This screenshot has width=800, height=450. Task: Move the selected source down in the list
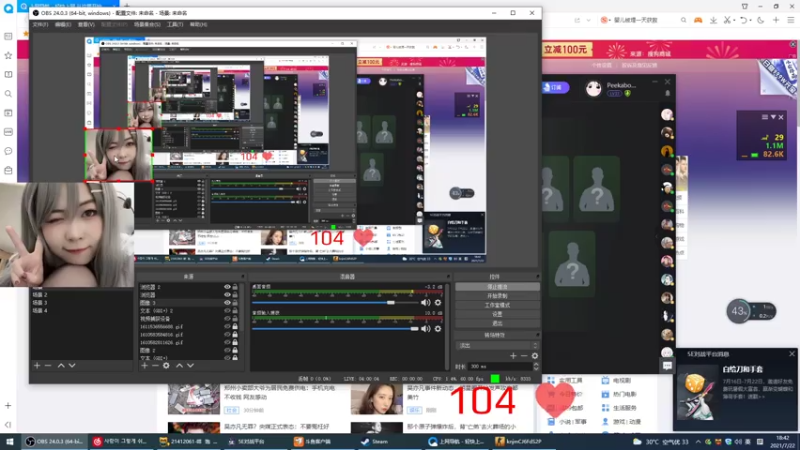coord(190,365)
